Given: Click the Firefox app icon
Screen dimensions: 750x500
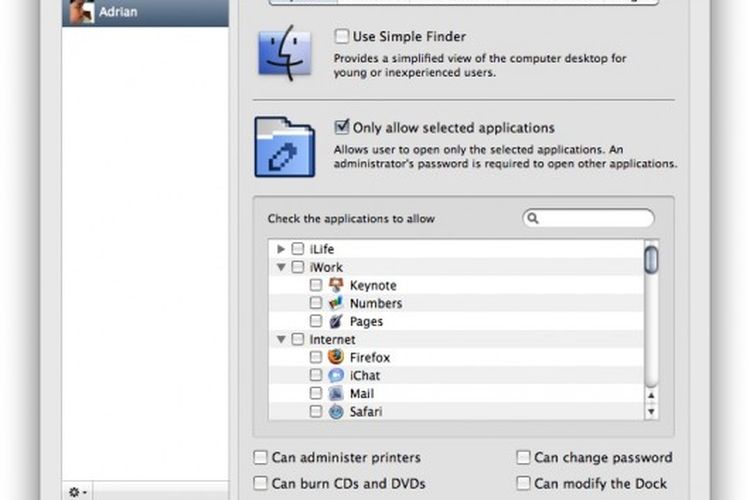Looking at the screenshot, I should pyautogui.click(x=336, y=357).
